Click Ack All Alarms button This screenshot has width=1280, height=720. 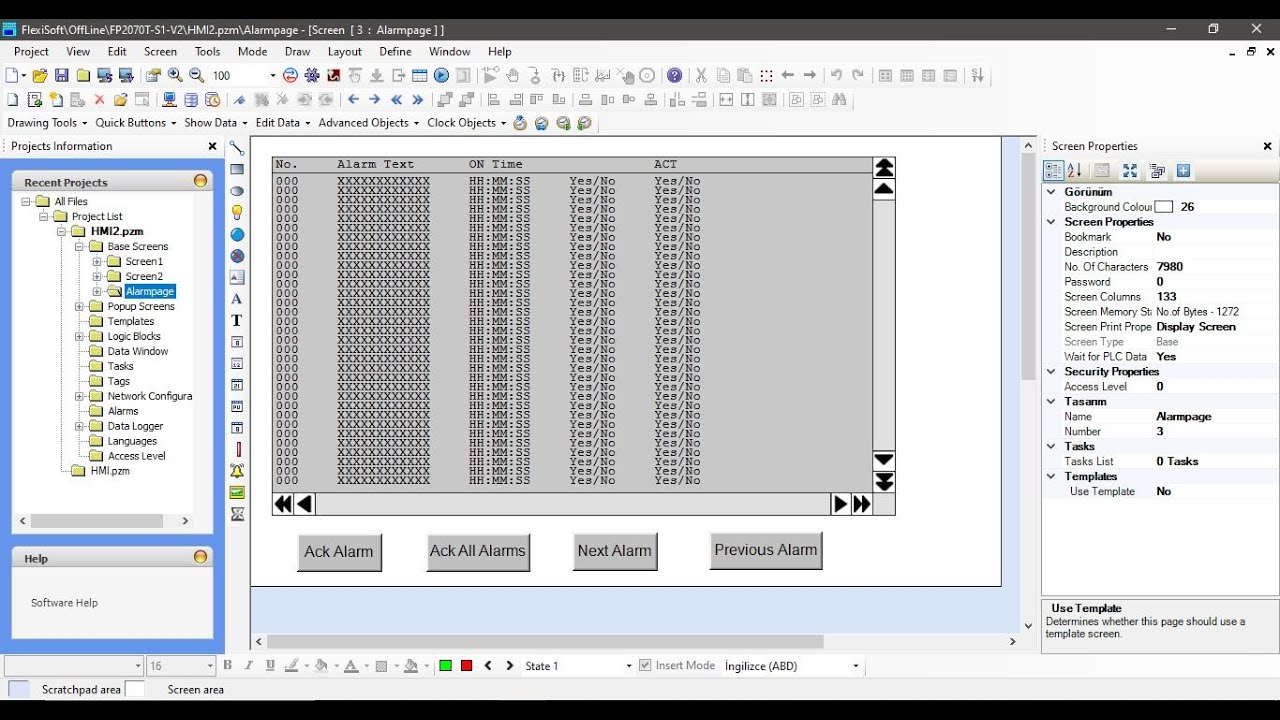pos(477,551)
